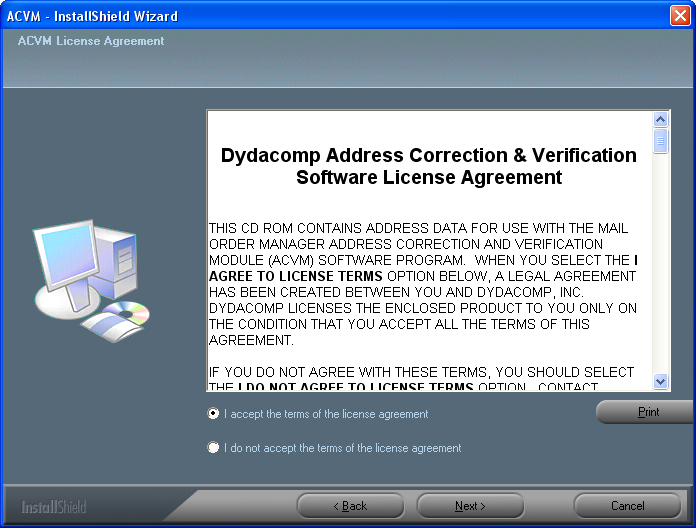Click the license text scrollbar thumb
Image resolution: width=696 pixels, height=528 pixels.
660,141
